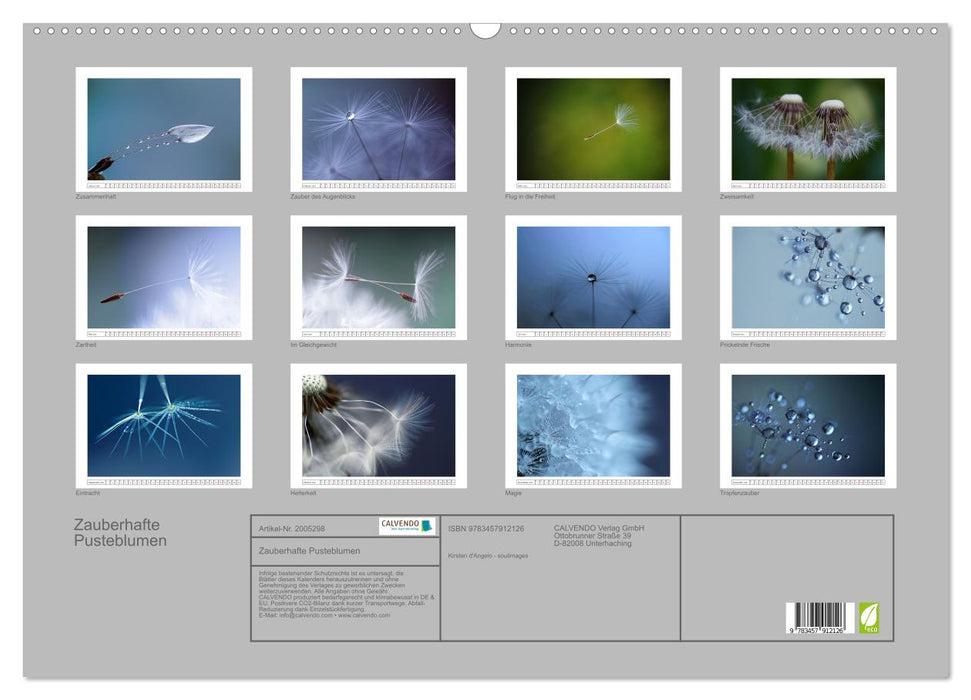Click the Zartheit image
This screenshot has width=971, height=700.
pyautogui.click(x=164, y=277)
